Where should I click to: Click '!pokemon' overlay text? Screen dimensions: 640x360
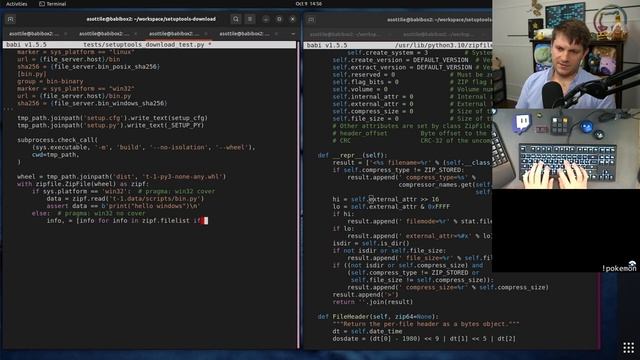click(x=619, y=268)
